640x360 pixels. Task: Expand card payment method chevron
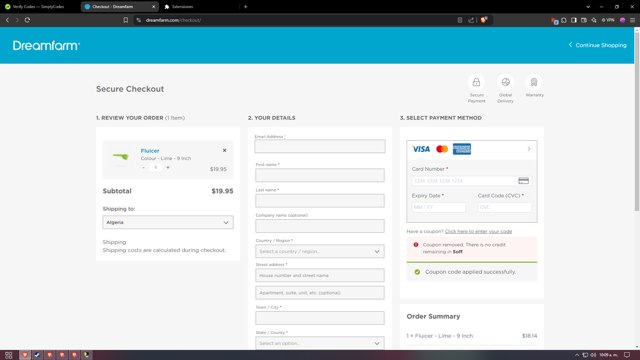pos(529,149)
